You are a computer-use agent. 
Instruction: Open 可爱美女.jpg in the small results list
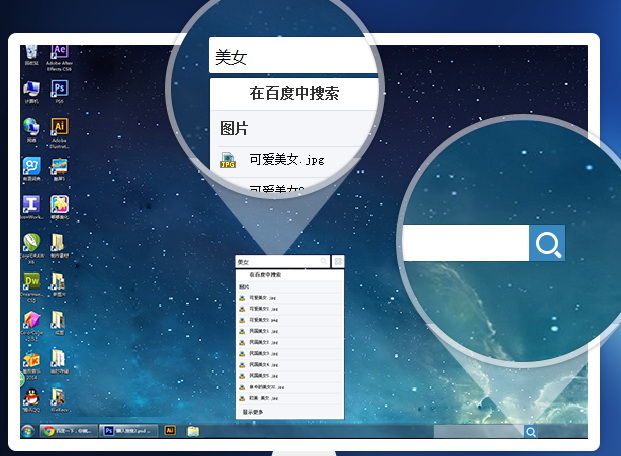pos(290,298)
